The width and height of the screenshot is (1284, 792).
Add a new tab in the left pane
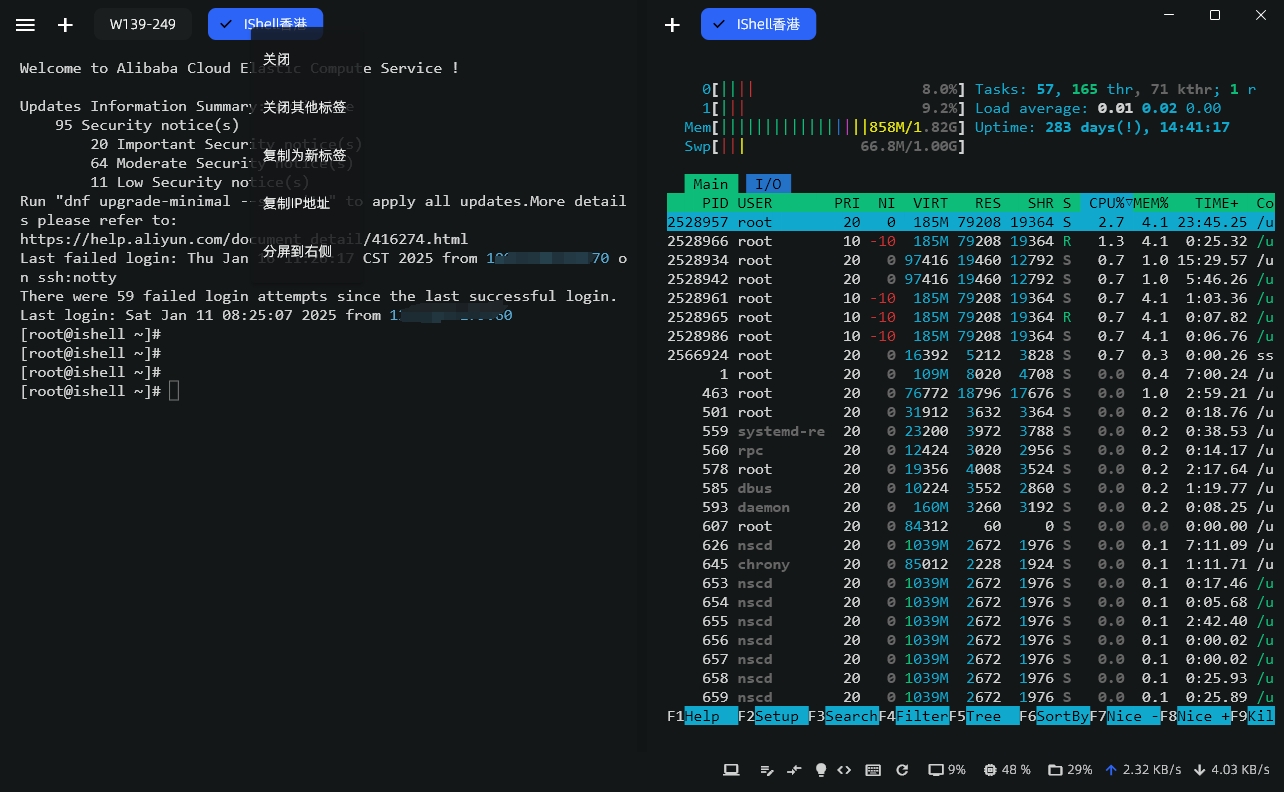pos(65,25)
